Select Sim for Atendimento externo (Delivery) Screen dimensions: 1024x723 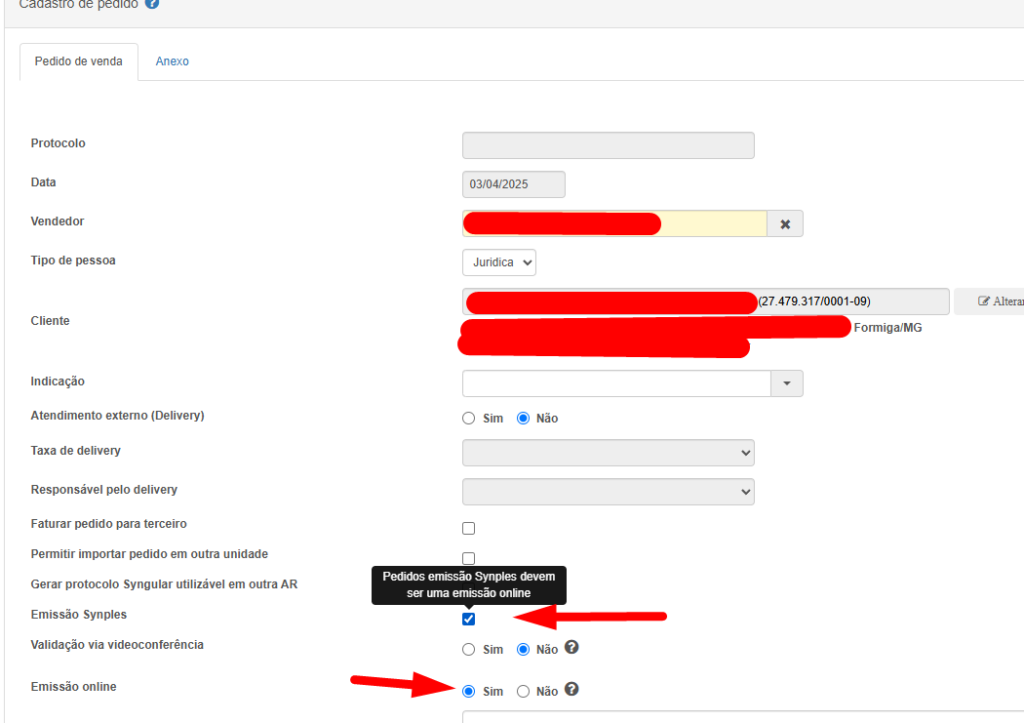(x=469, y=418)
